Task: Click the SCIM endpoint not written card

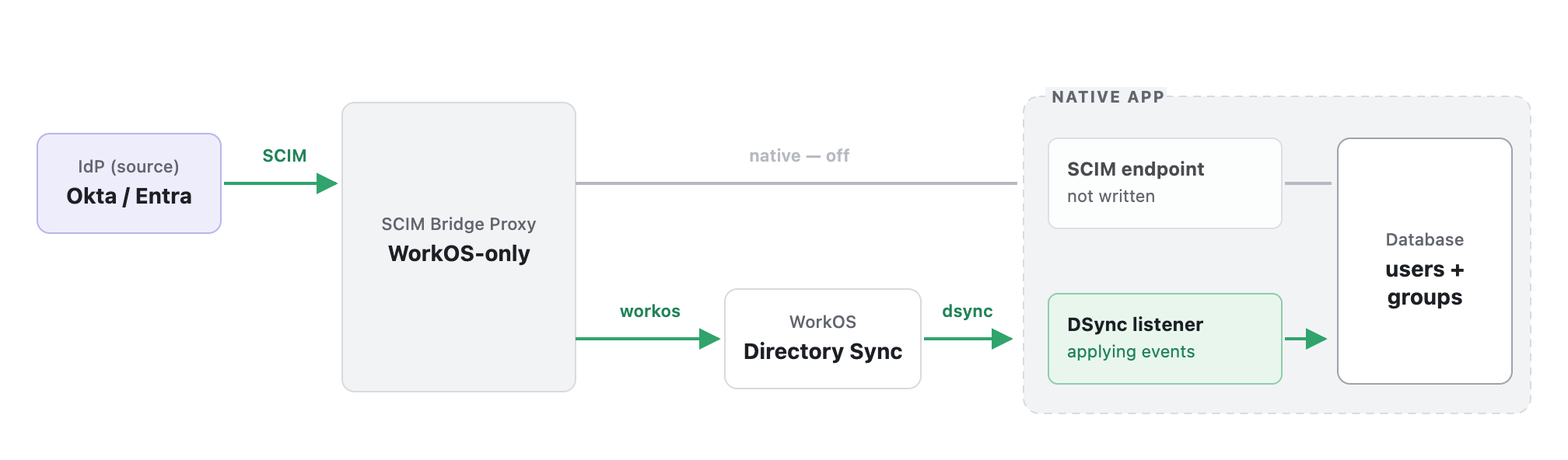Action: [x=1165, y=183]
